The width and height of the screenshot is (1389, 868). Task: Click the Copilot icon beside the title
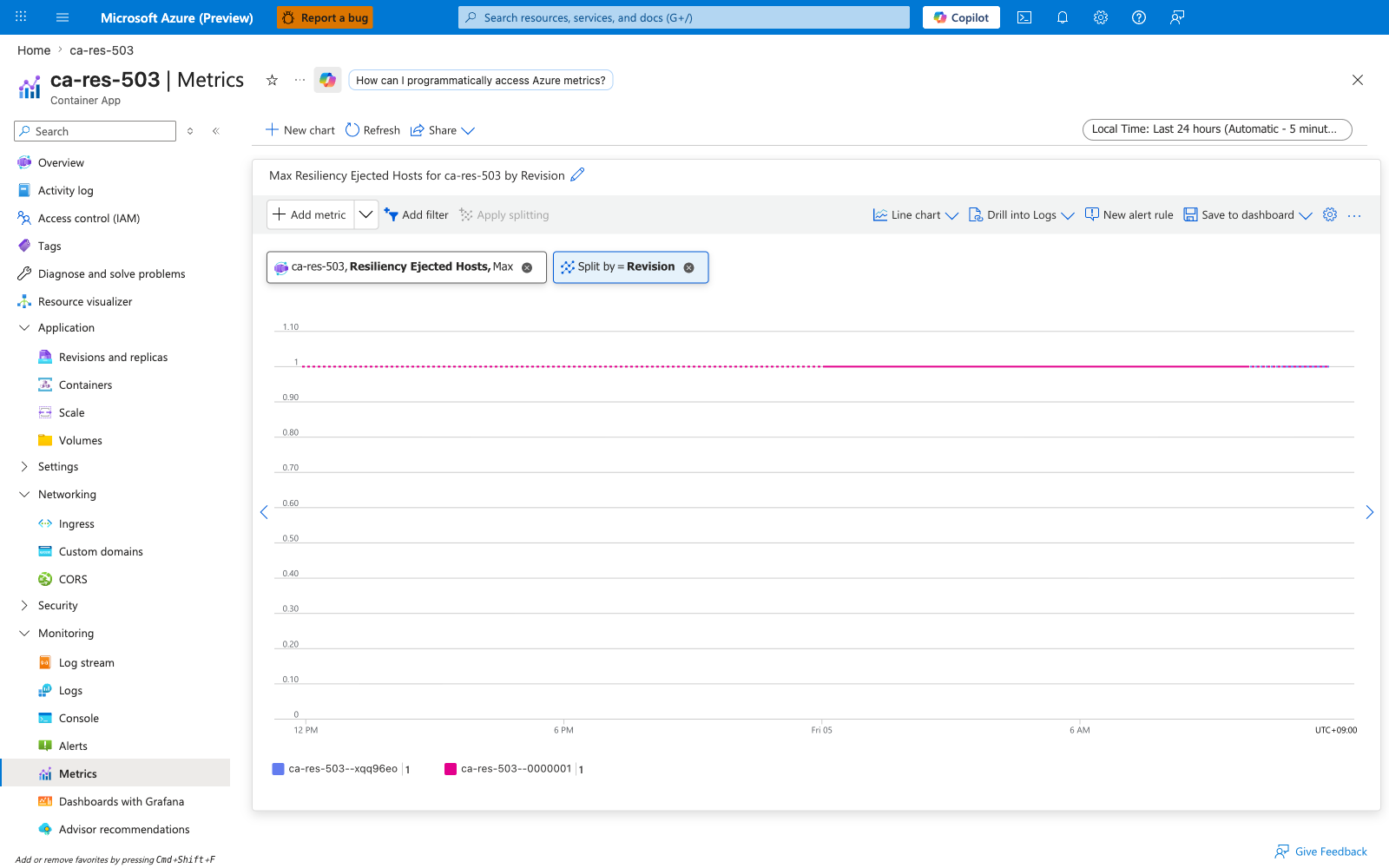tap(327, 80)
